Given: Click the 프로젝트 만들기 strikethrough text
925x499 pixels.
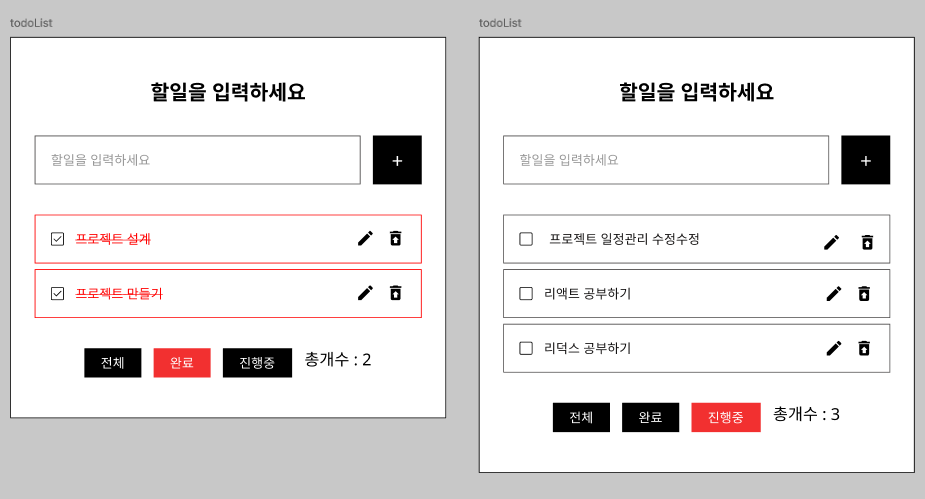Looking at the screenshot, I should (119, 293).
